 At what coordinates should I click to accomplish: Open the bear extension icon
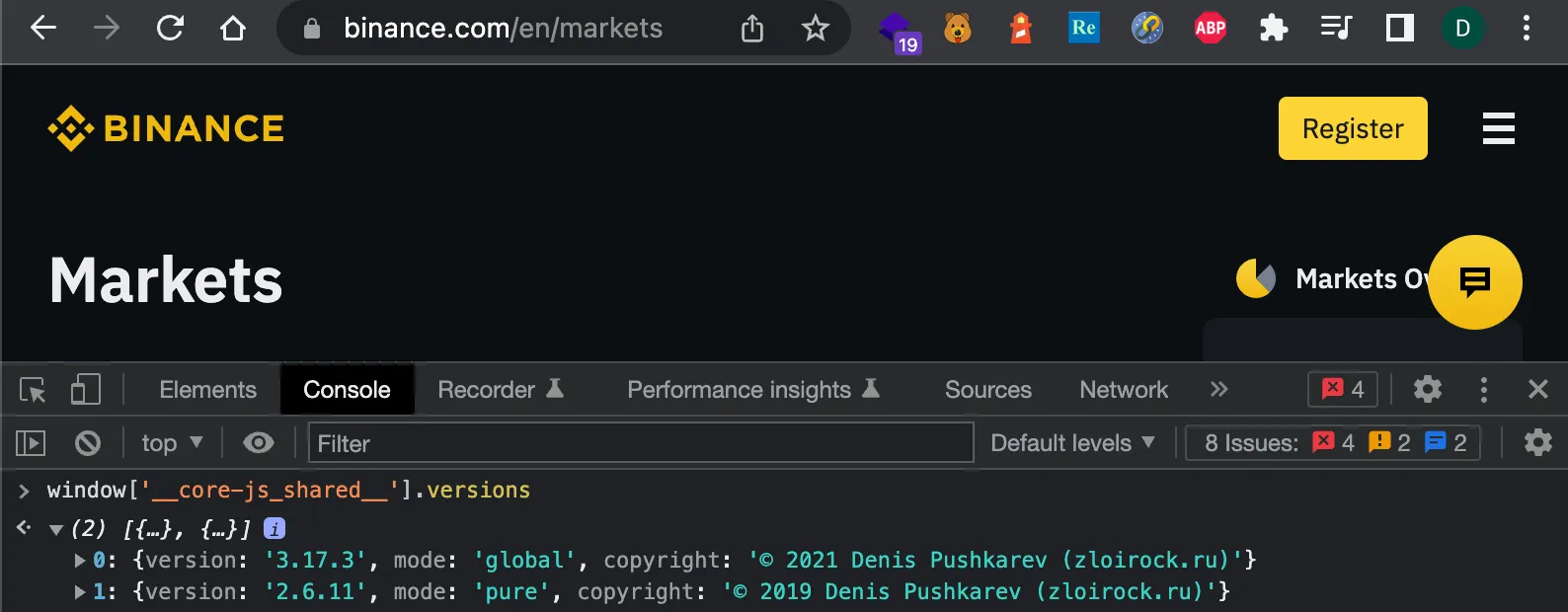click(957, 29)
